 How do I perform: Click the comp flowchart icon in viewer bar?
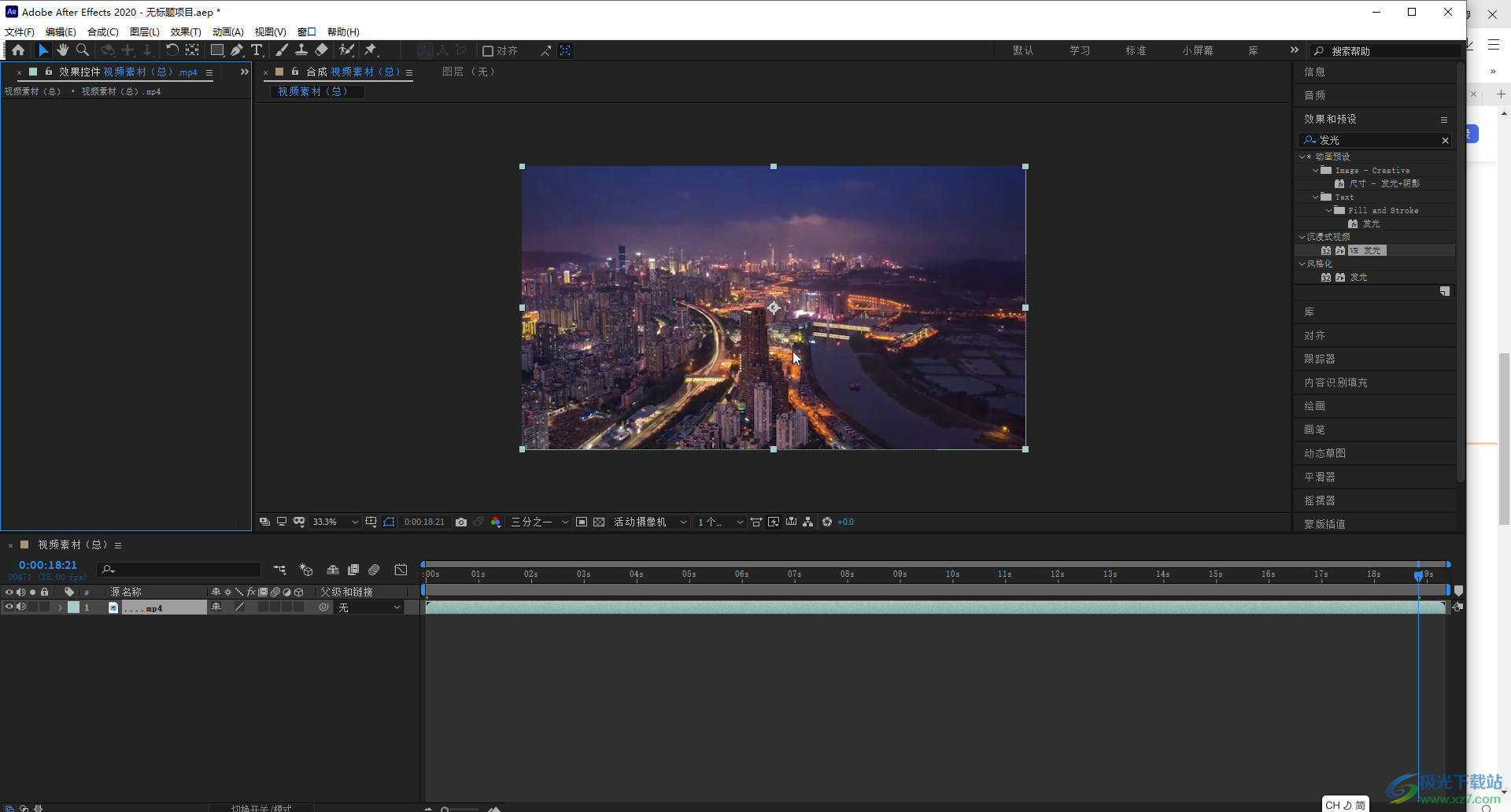808,522
